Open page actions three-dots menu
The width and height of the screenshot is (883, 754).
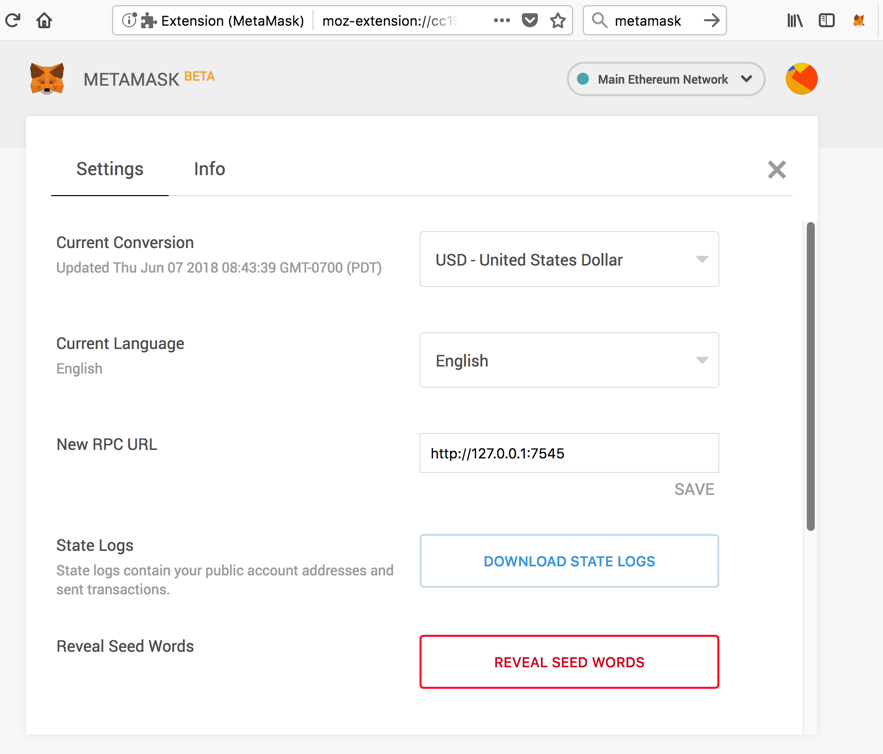(502, 20)
